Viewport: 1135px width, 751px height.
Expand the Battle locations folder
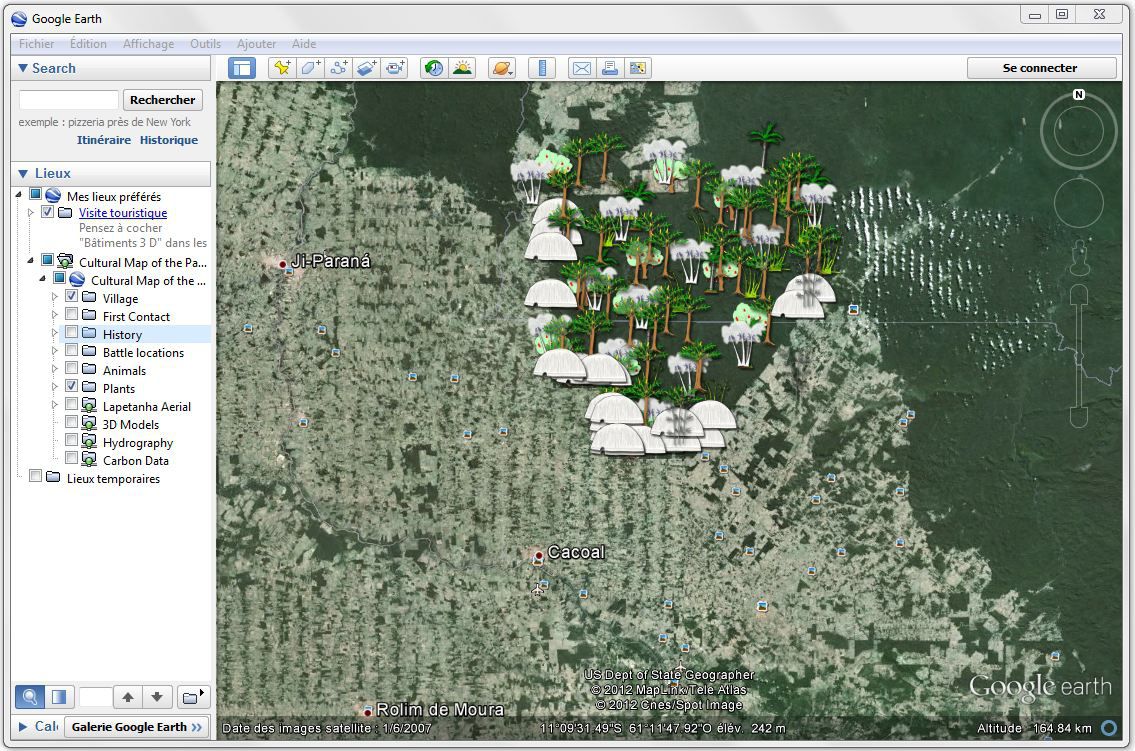(x=54, y=351)
